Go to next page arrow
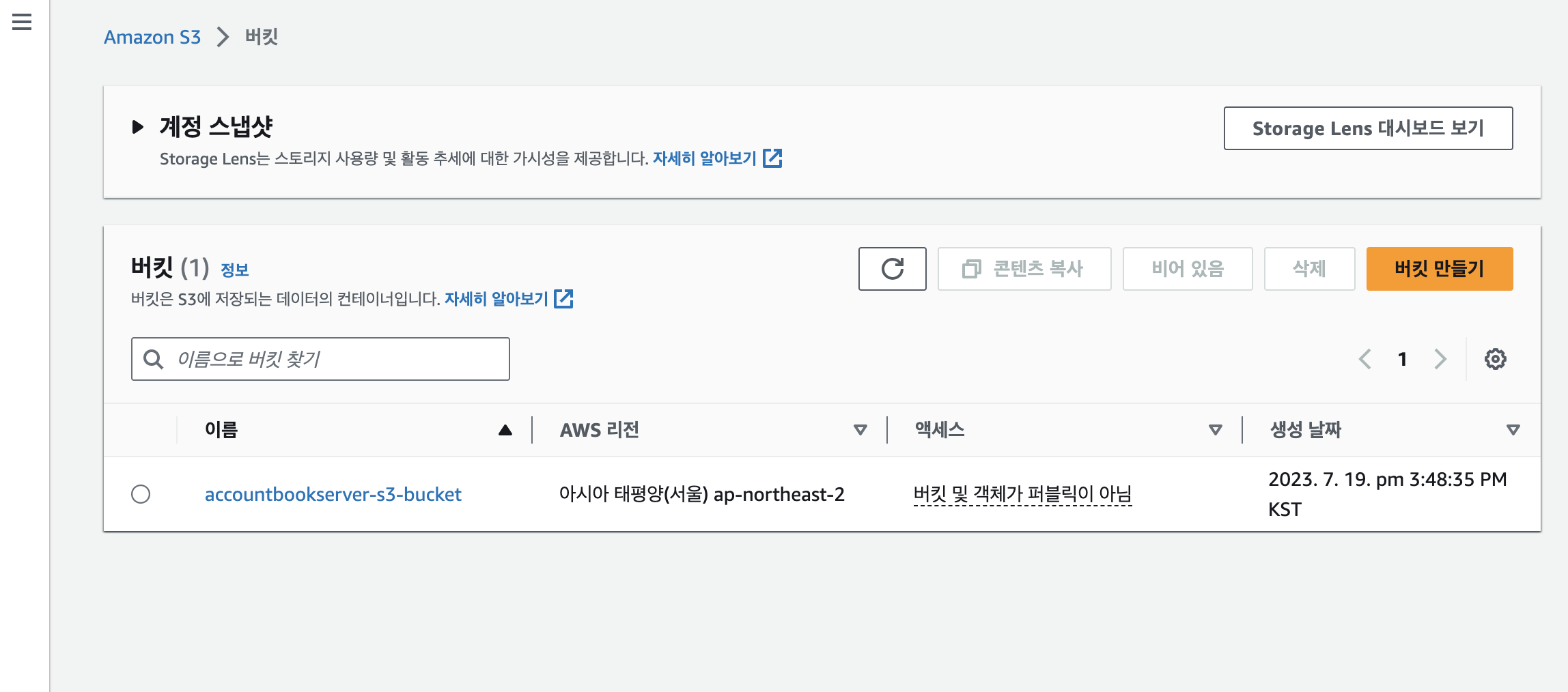Screen dimensions: 1568x692 pyautogui.click(x=1440, y=359)
